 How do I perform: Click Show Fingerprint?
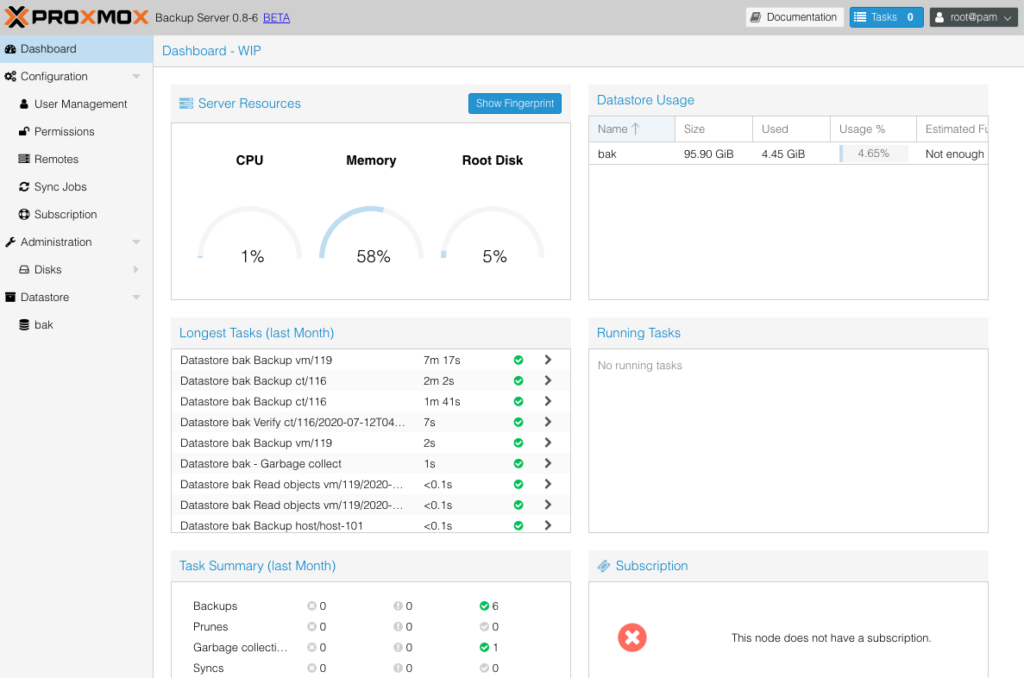[515, 103]
